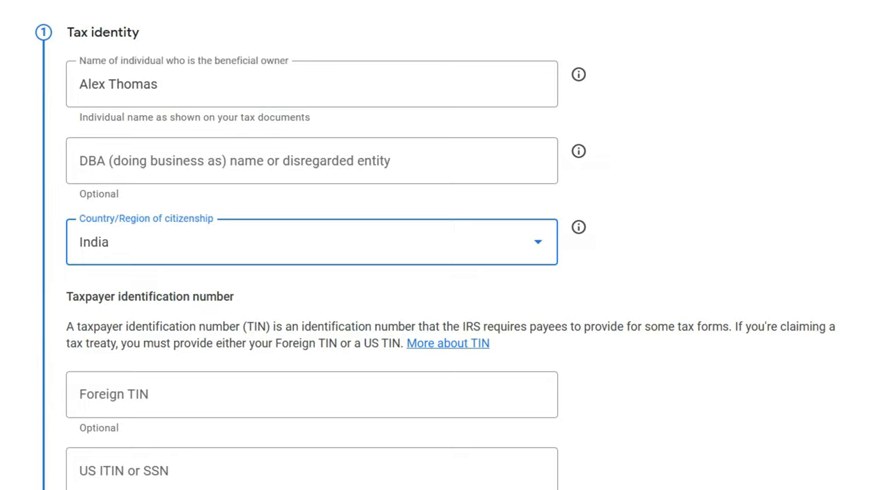The width and height of the screenshot is (890, 490).
Task: Click the step 1 circle icon
Action: (44, 32)
